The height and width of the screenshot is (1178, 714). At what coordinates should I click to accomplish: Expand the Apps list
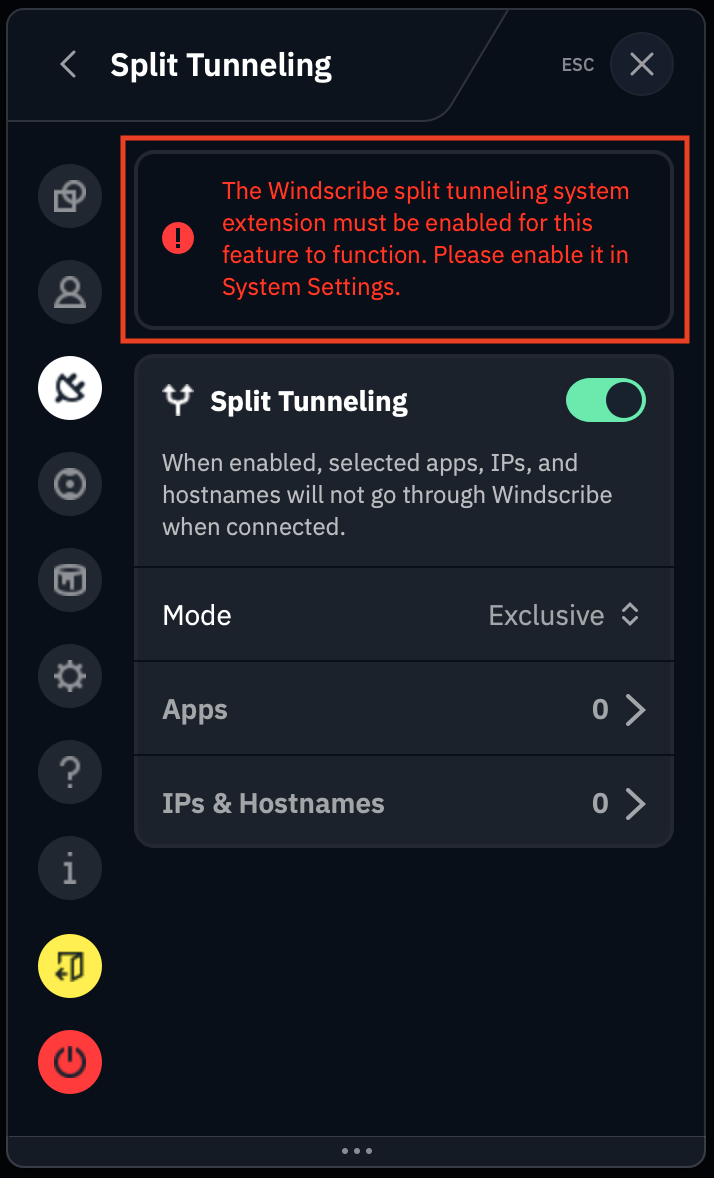(637, 709)
